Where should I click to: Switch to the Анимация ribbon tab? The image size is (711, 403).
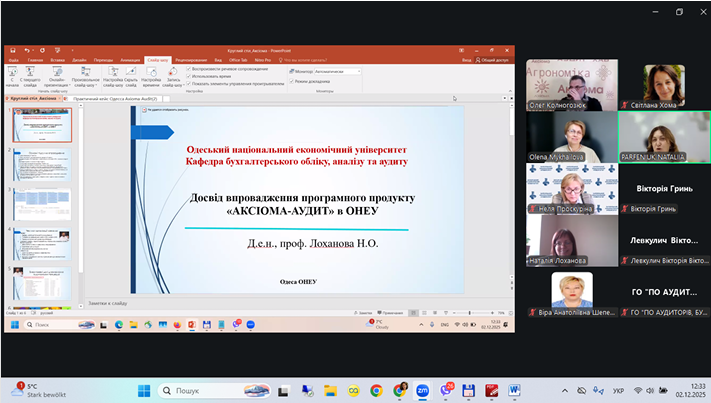point(130,60)
